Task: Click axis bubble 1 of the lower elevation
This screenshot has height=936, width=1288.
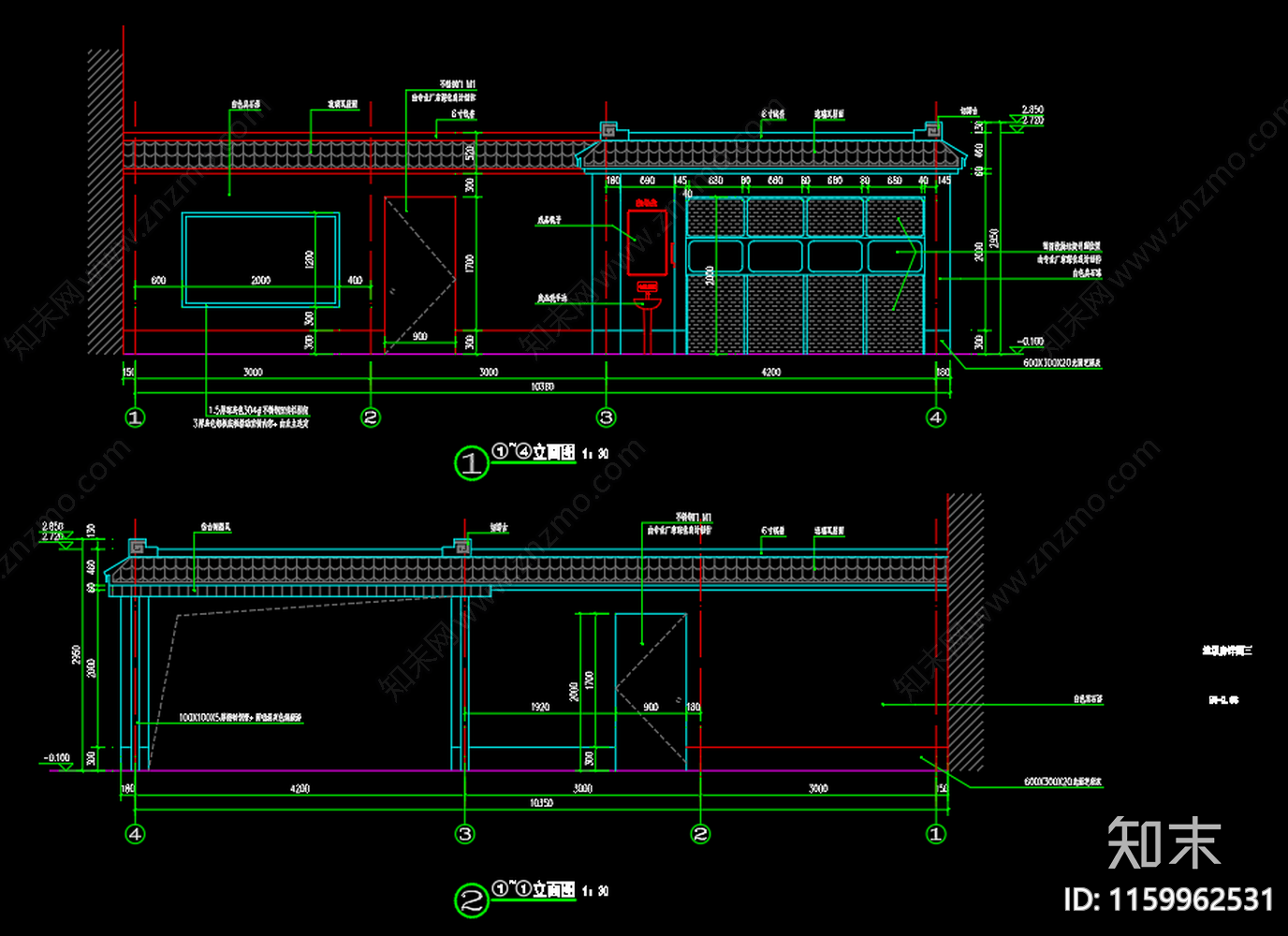Action: coord(936,834)
